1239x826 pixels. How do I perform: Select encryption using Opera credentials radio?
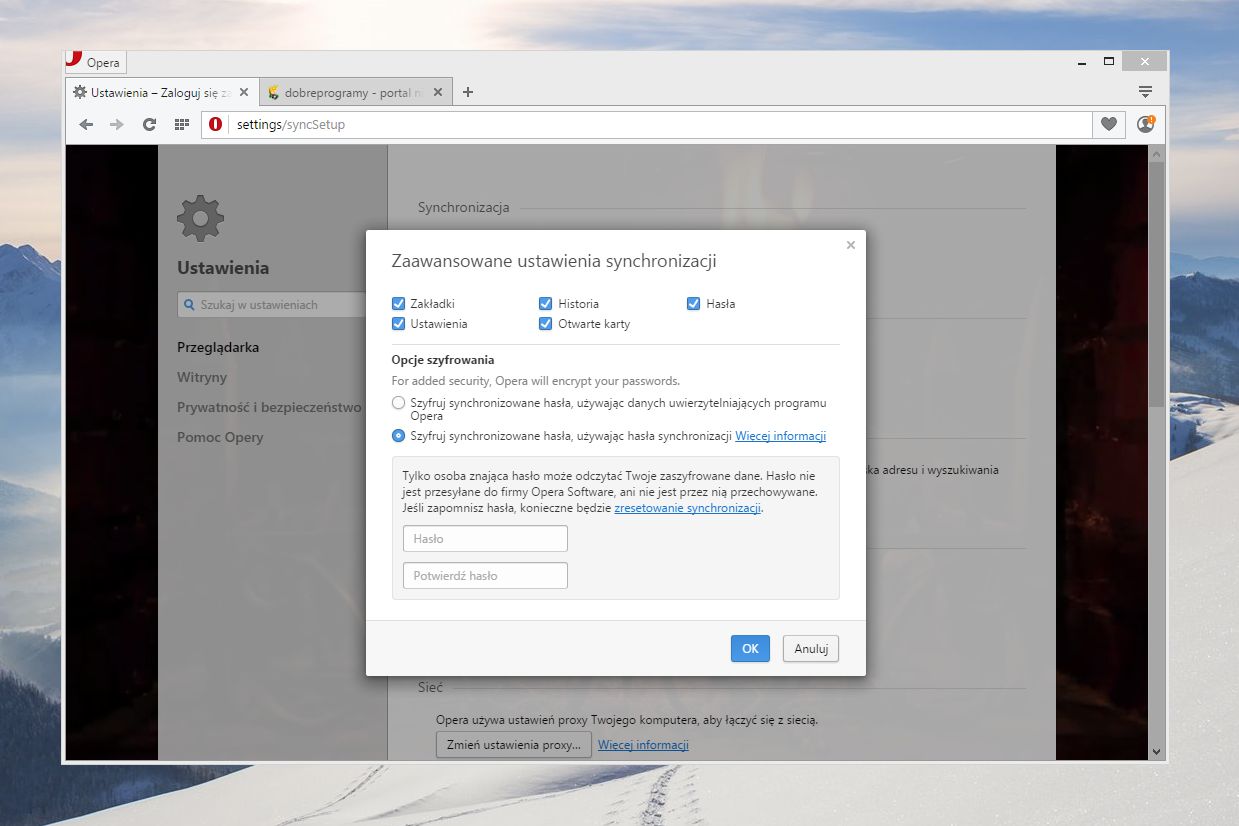click(399, 403)
